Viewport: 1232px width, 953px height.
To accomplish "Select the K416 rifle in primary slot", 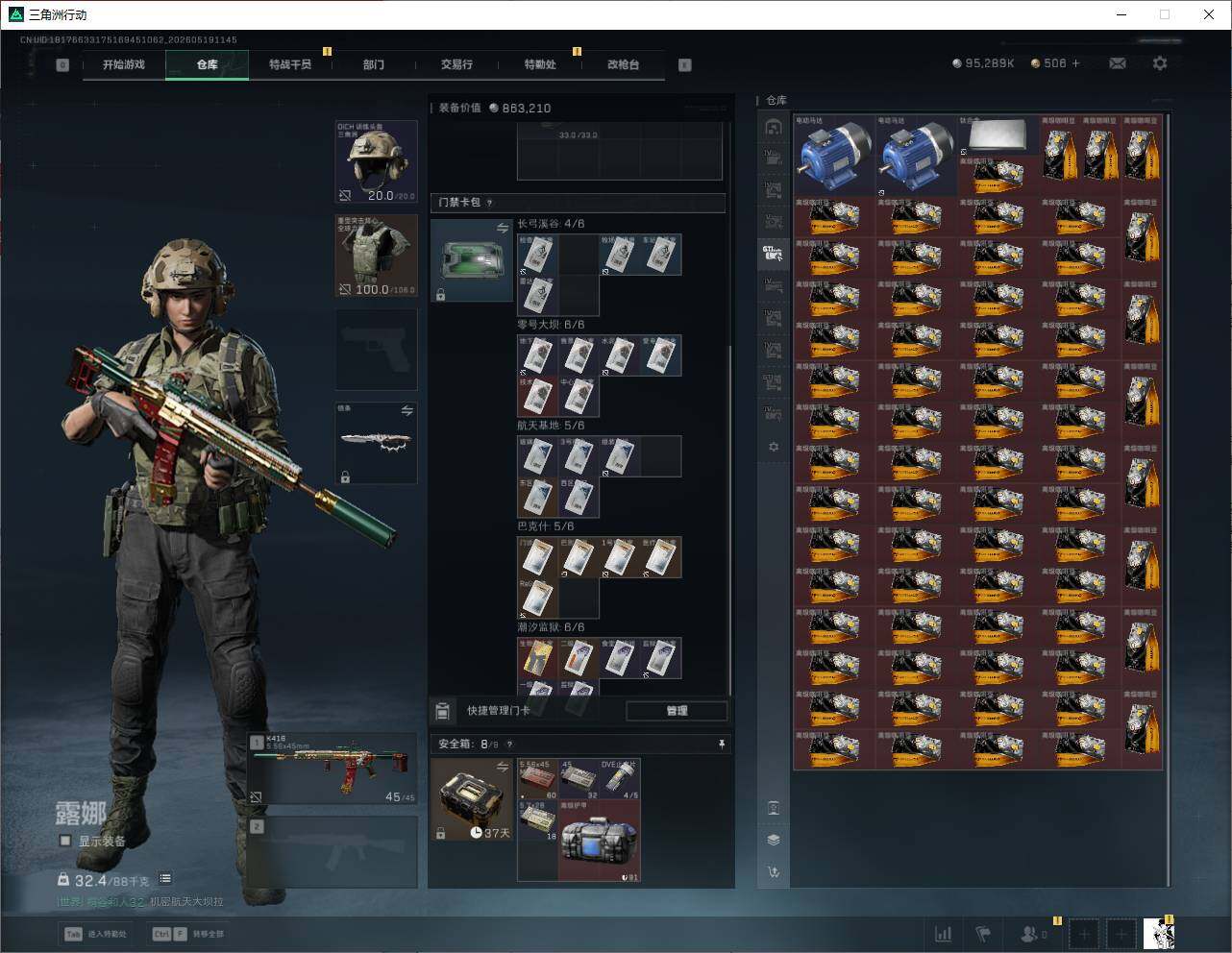I will coord(333,769).
